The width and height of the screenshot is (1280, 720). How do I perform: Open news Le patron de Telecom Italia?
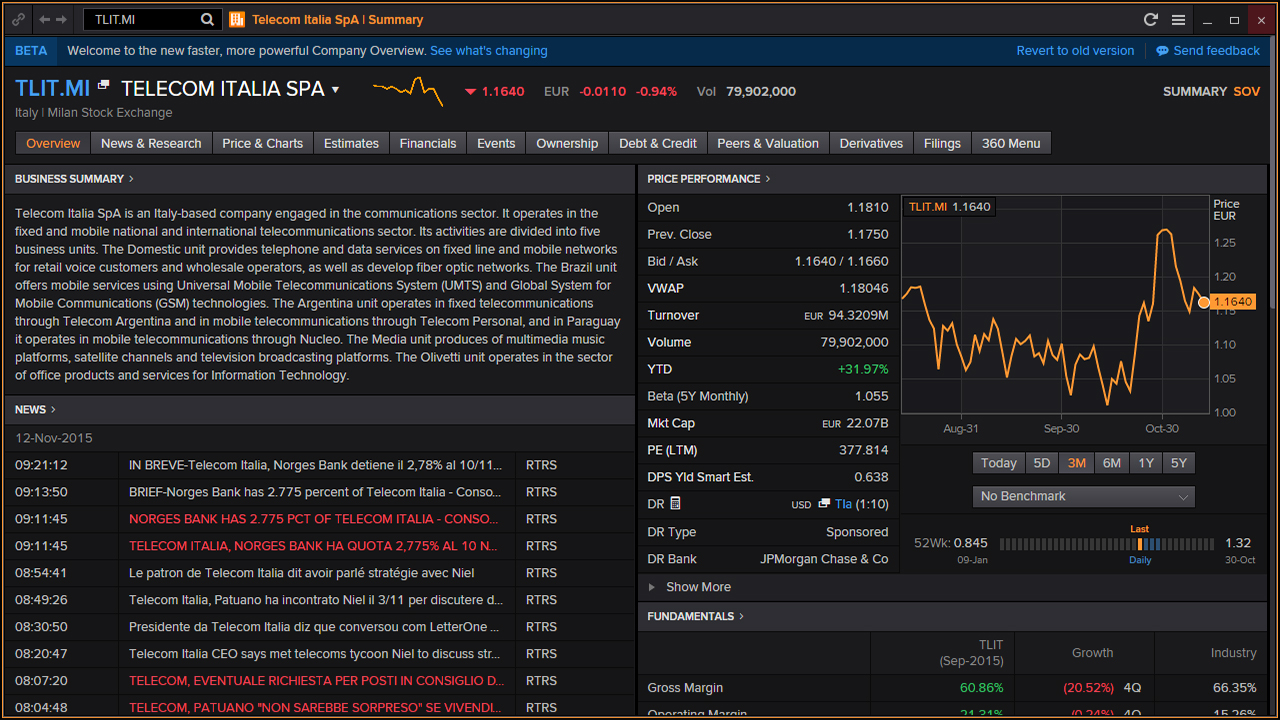[x=302, y=573]
